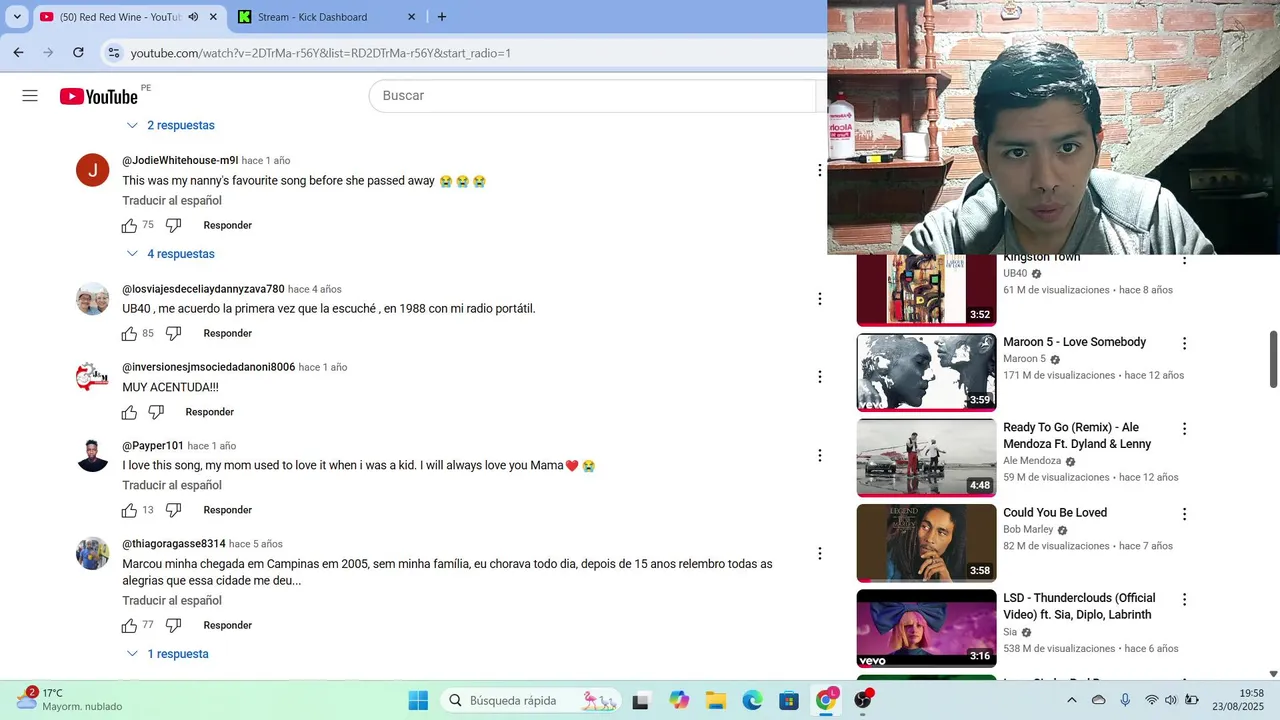Image resolution: width=1280 pixels, height=720 pixels.
Task: View site information icon in address bar
Action: [114, 53]
